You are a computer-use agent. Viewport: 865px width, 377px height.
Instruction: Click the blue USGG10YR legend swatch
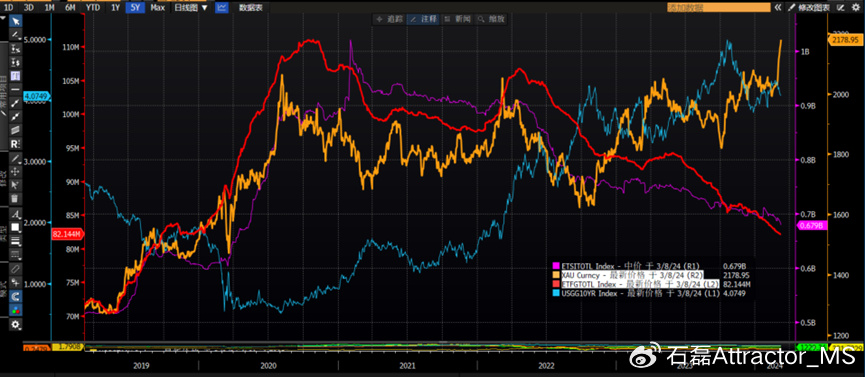[x=556, y=293]
